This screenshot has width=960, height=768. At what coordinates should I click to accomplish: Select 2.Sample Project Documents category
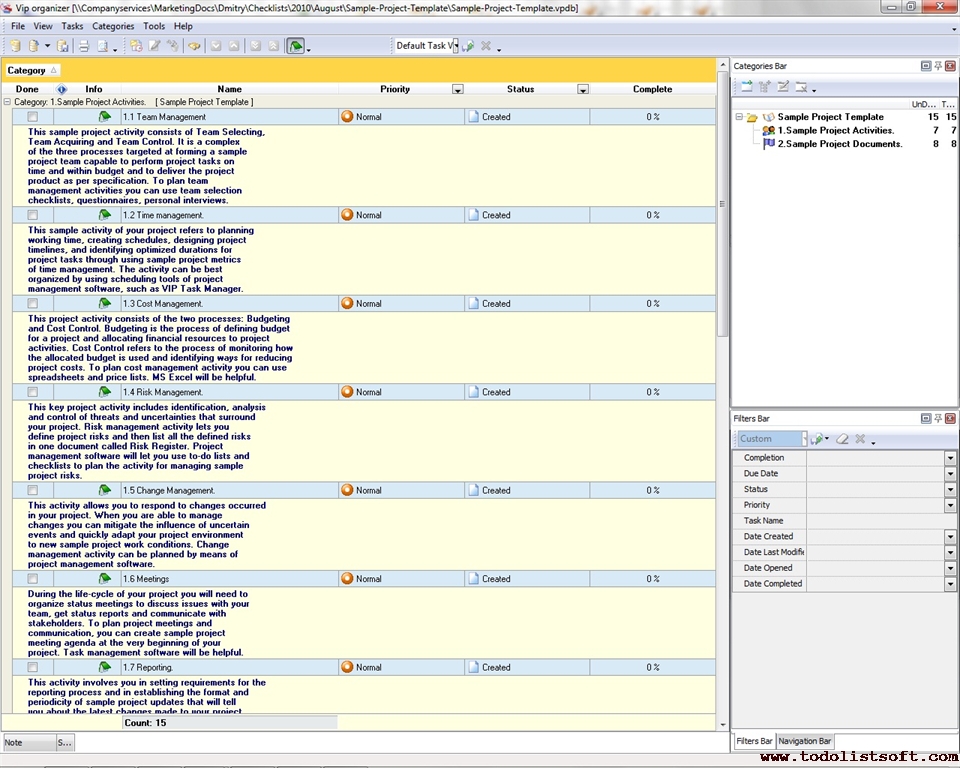click(839, 144)
